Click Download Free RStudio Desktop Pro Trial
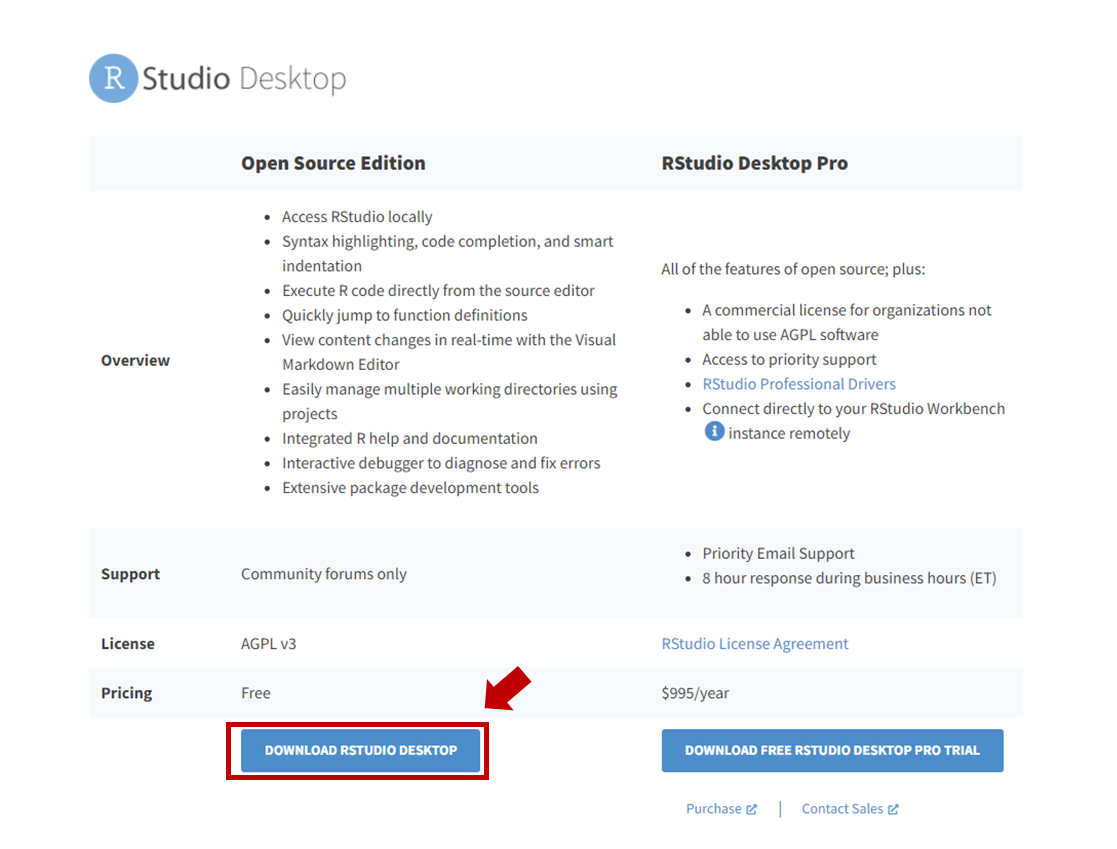Screen dimensions: 1117x849 832,751
